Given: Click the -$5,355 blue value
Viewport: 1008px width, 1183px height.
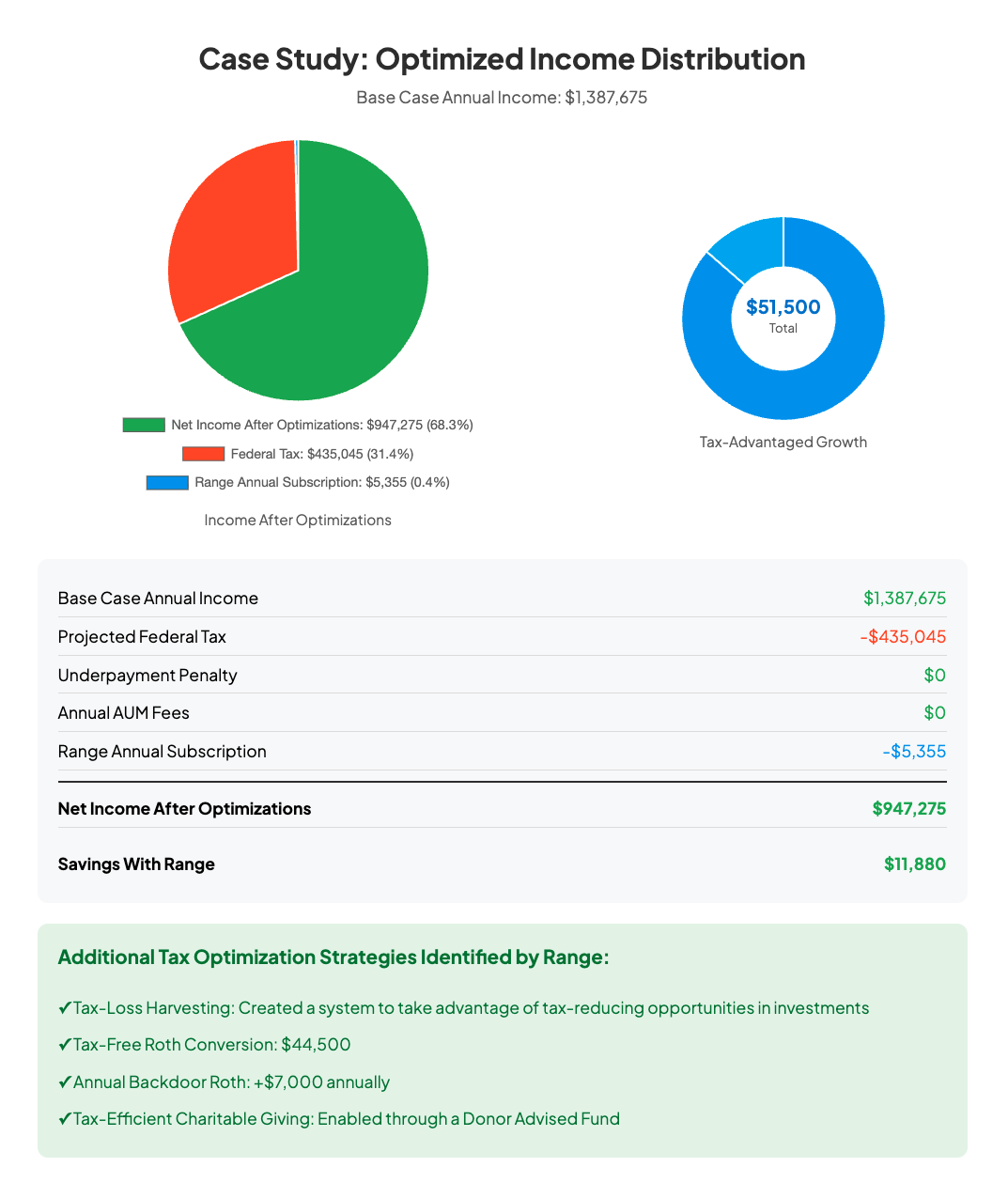Looking at the screenshot, I should (914, 752).
